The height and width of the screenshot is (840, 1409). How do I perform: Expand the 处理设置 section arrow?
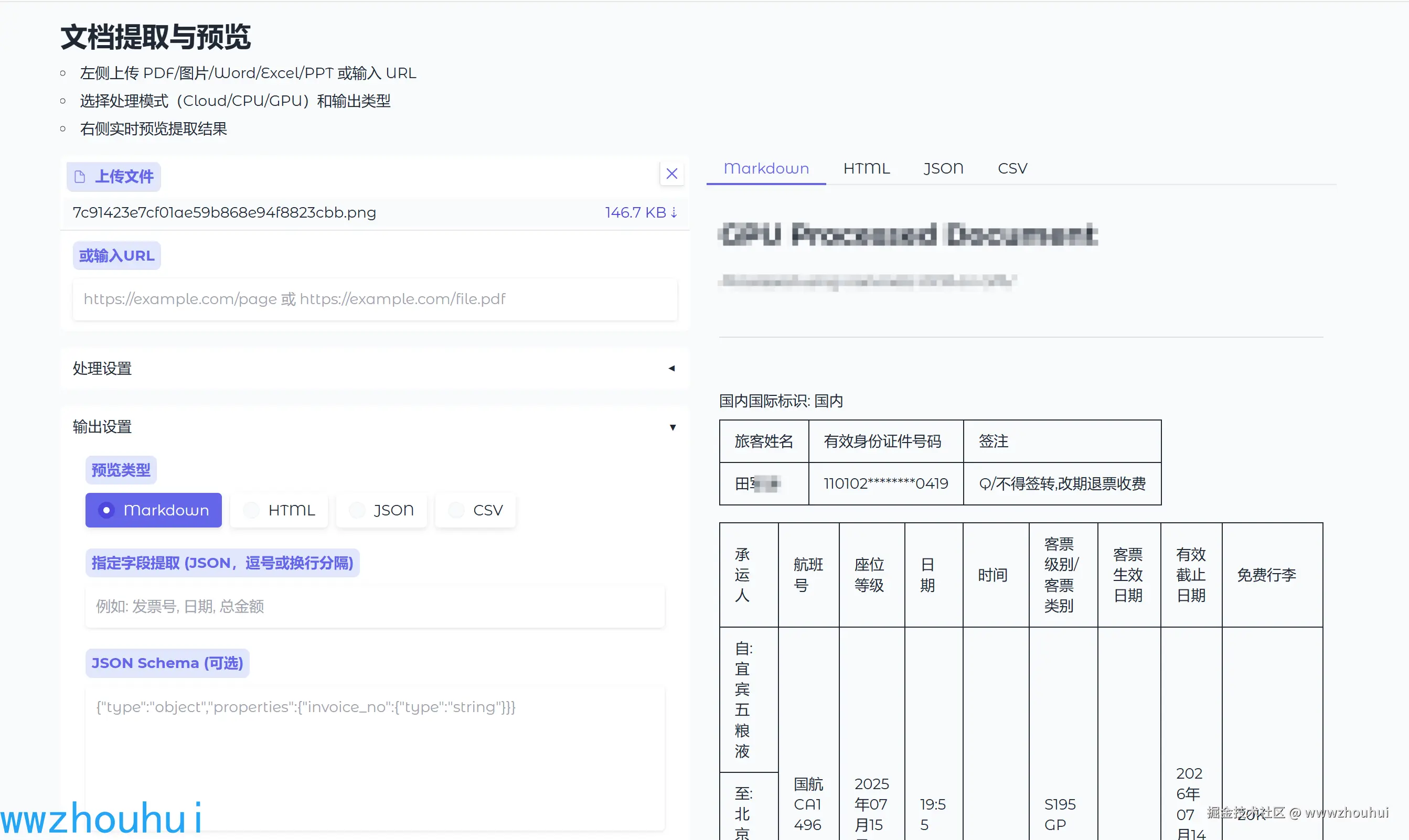tap(671, 369)
